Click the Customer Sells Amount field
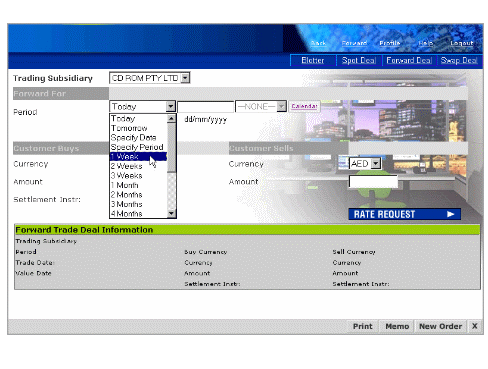488x369 pixels. 373,182
